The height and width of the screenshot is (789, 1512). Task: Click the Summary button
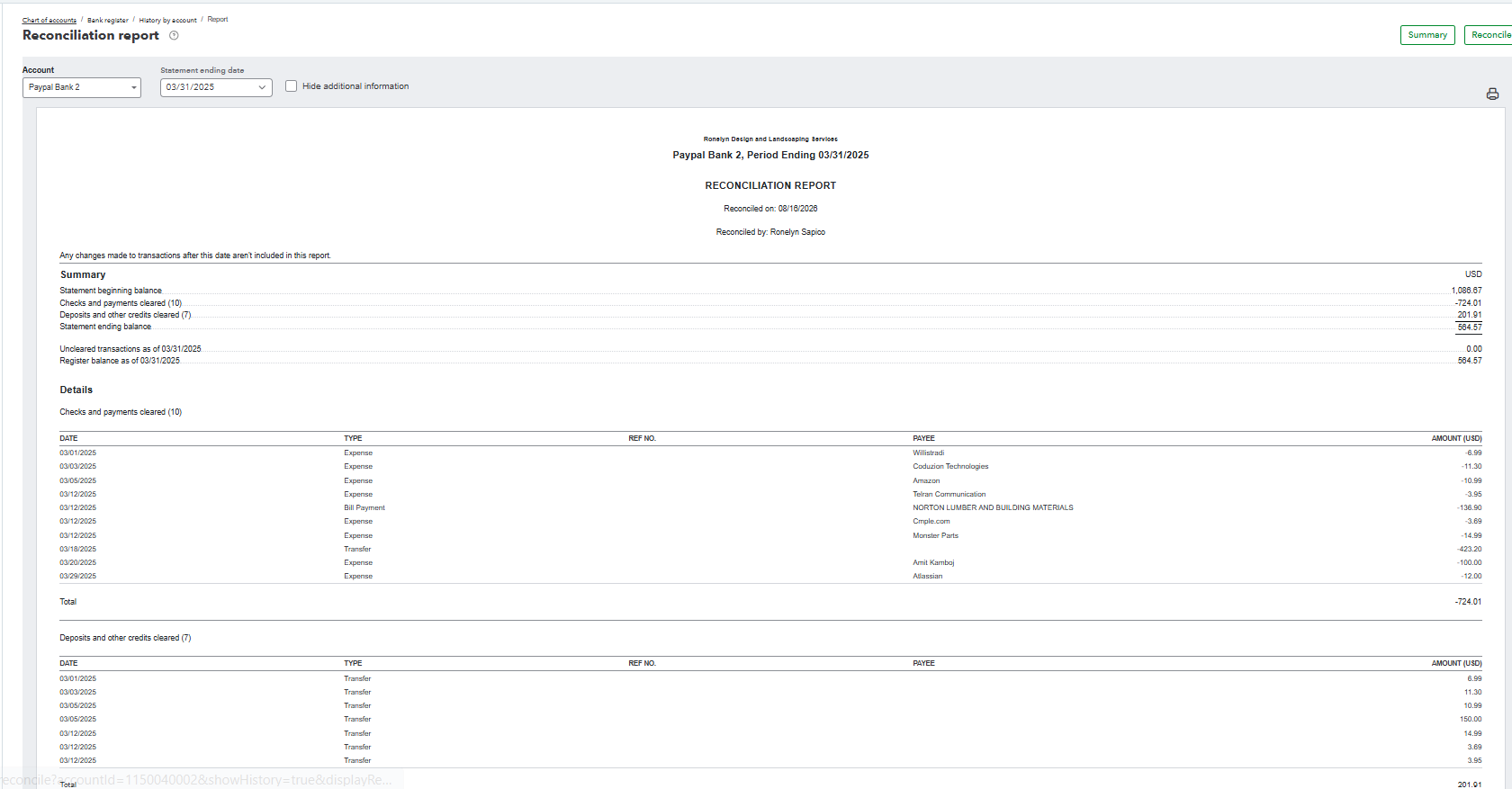[x=1427, y=35]
